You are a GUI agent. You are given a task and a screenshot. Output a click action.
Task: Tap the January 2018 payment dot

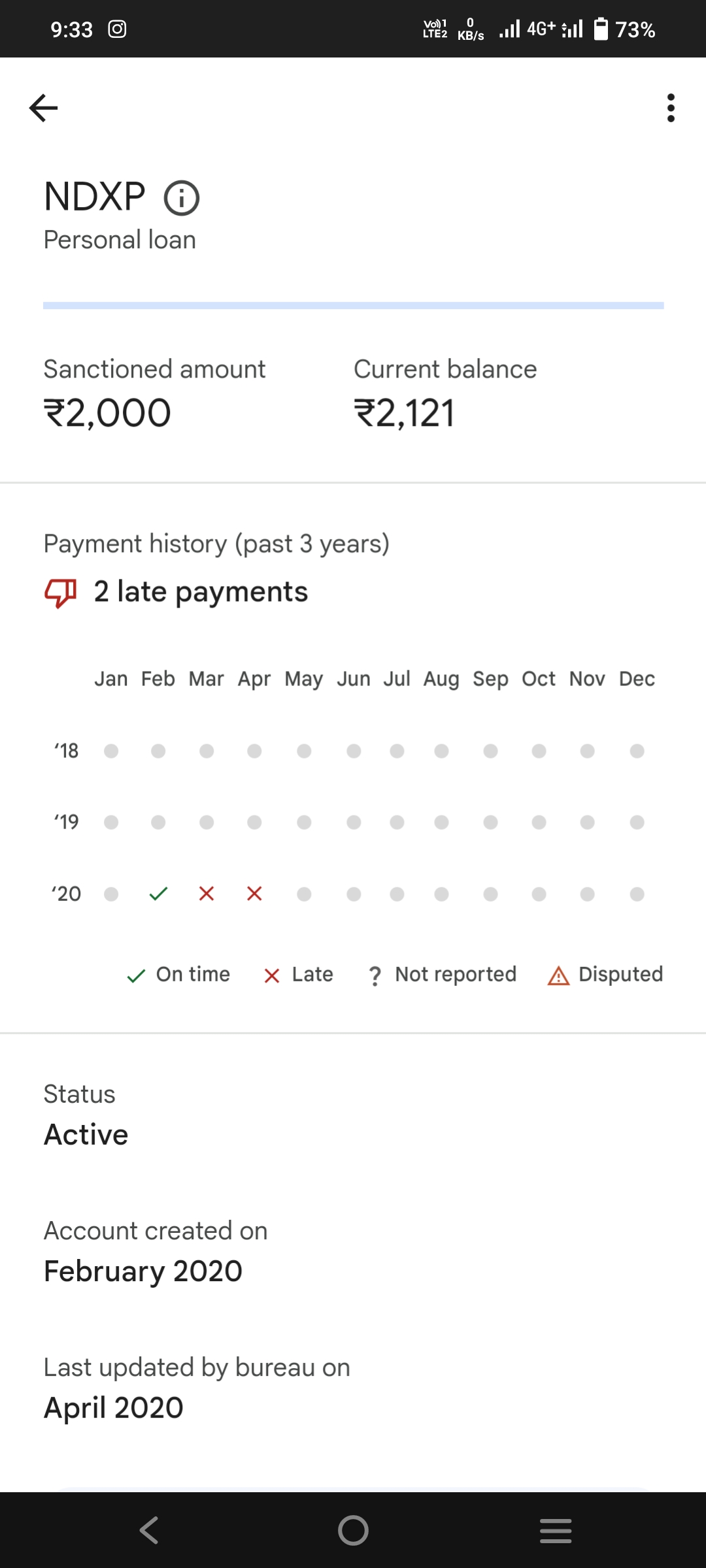[x=111, y=751]
